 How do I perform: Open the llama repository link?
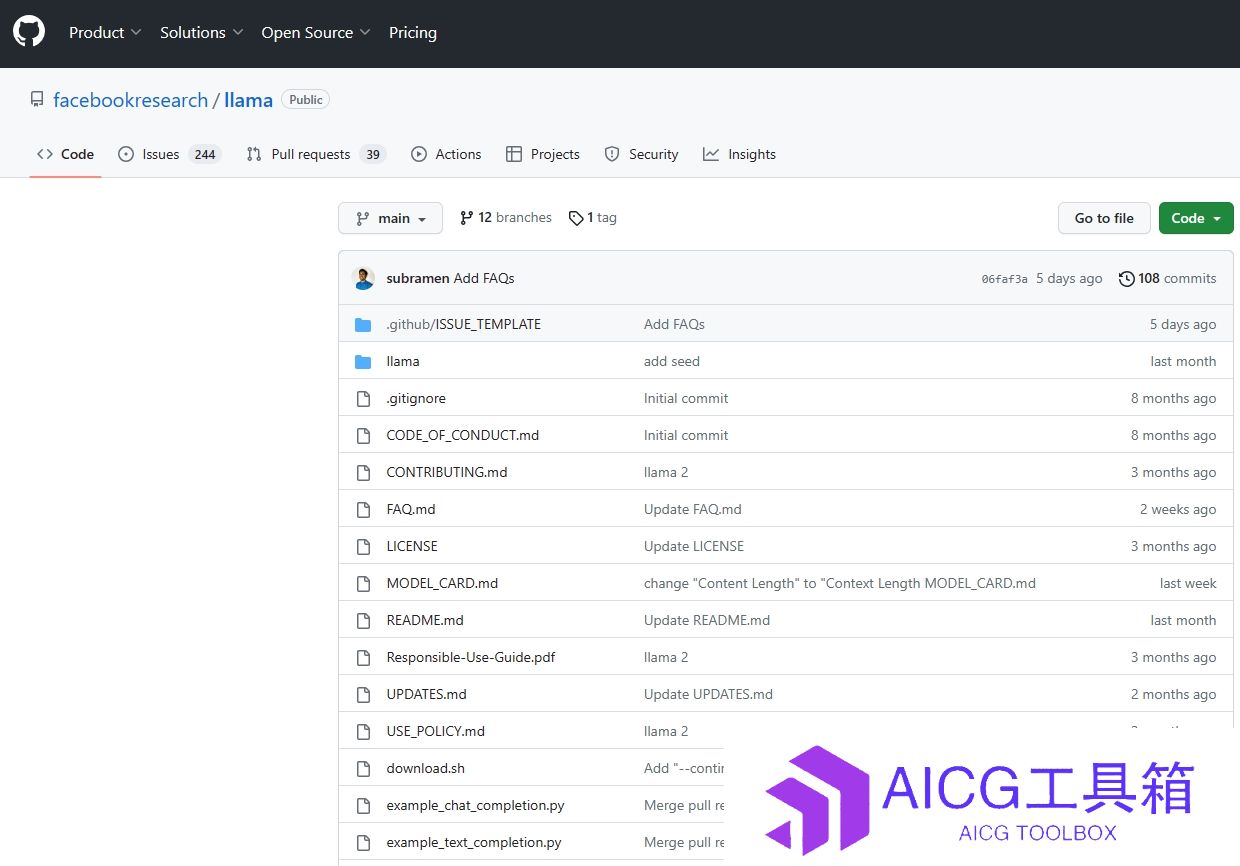[249, 100]
